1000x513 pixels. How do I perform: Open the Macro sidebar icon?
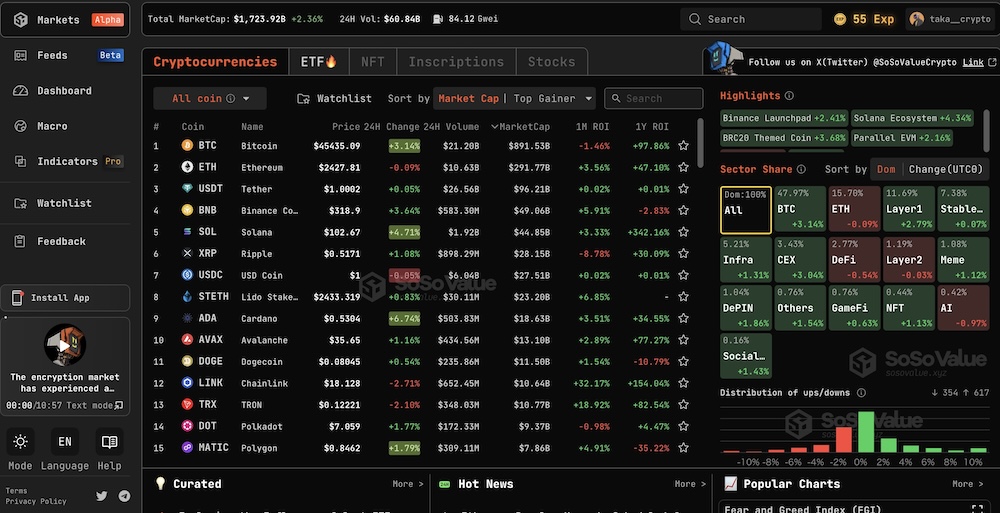[x=20, y=126]
